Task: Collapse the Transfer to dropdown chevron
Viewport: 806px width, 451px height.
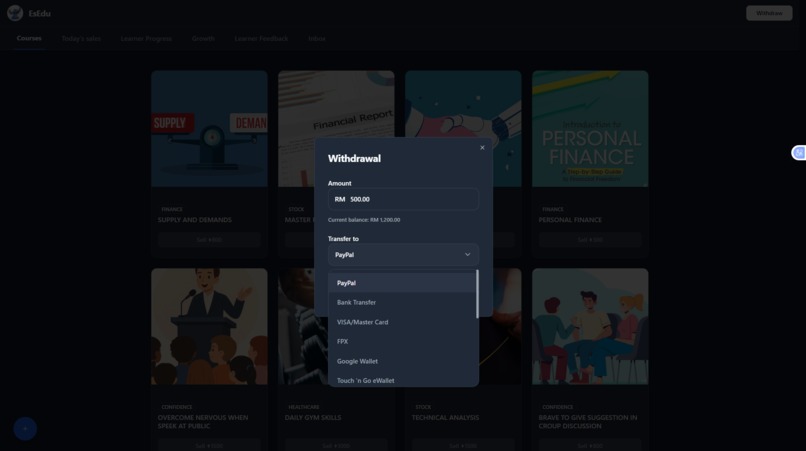Action: pos(467,255)
